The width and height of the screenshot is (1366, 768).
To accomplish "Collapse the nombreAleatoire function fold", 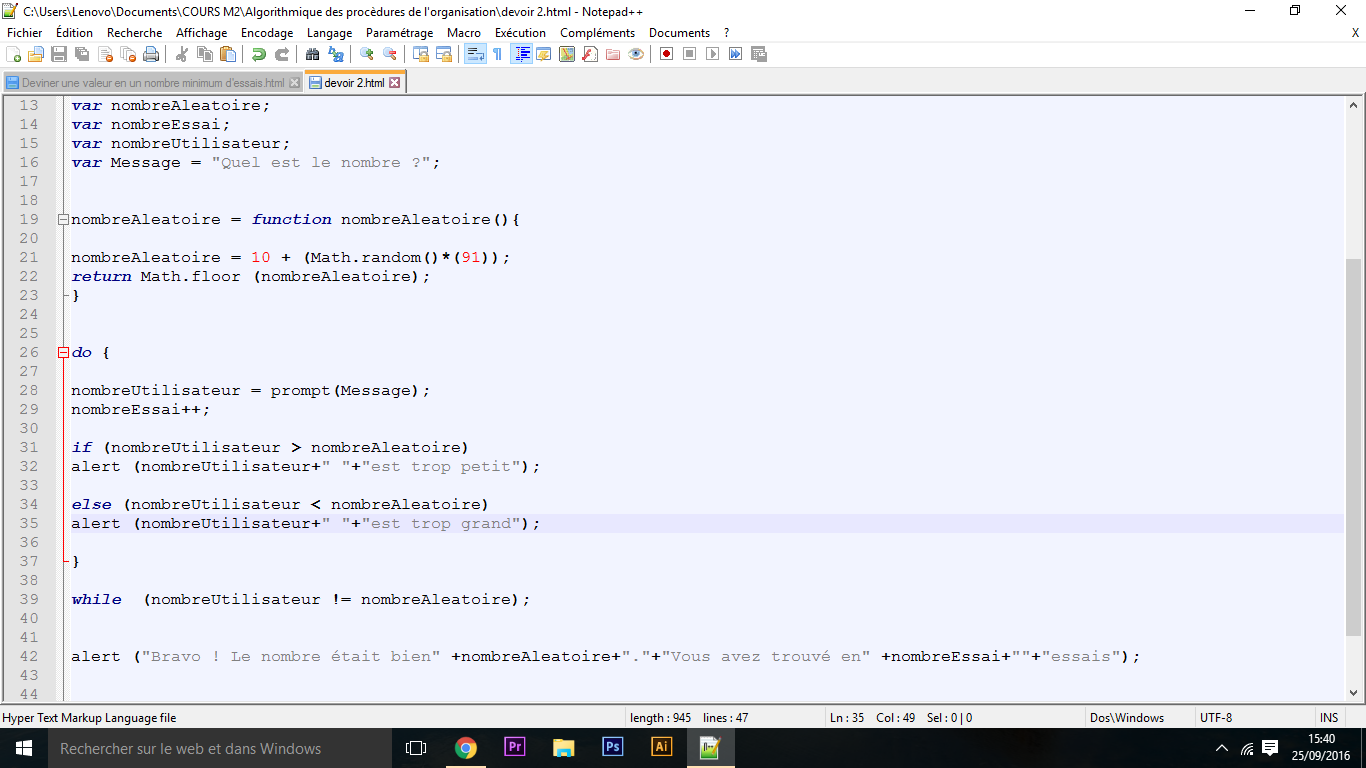I will [x=63, y=219].
